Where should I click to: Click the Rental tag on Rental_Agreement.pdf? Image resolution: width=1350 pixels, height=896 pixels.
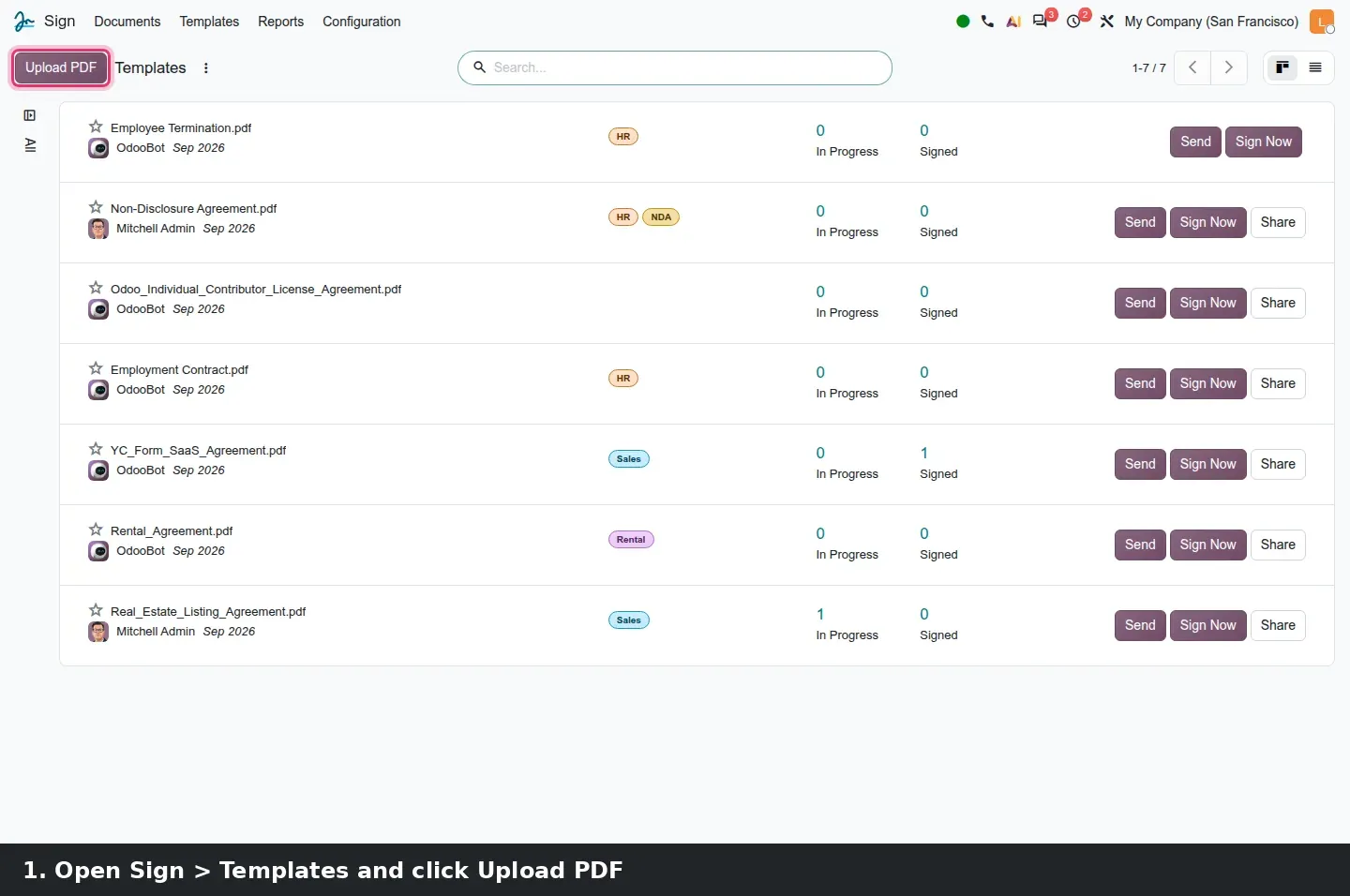pyautogui.click(x=631, y=539)
